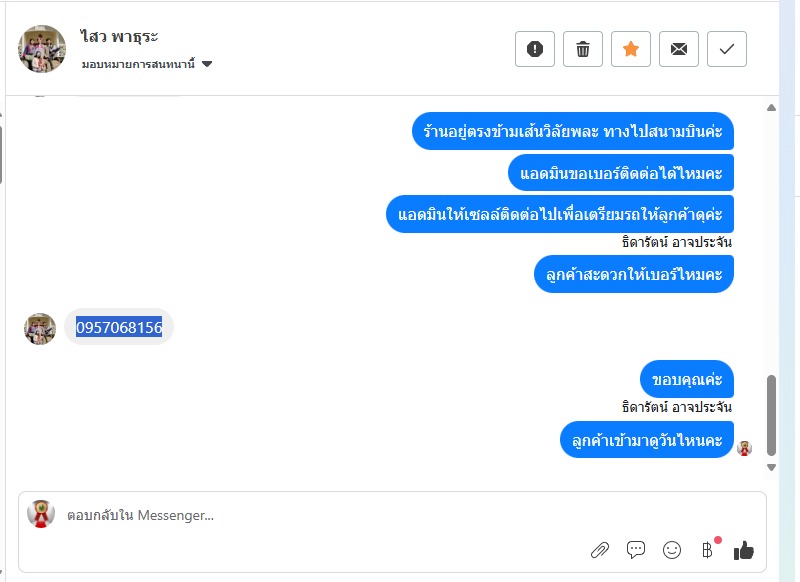The image size is (800, 582).
Task: Open the emoji picker smiley icon
Action: pyautogui.click(x=672, y=549)
